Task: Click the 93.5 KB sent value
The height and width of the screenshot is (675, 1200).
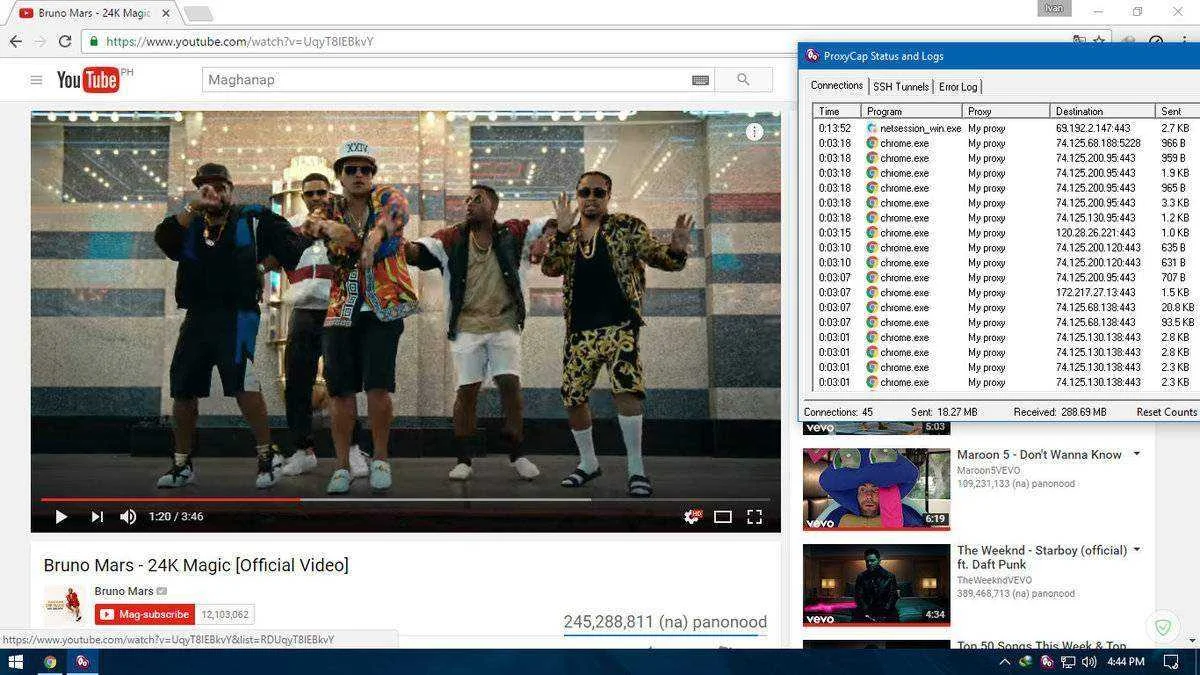Action: tap(1176, 323)
